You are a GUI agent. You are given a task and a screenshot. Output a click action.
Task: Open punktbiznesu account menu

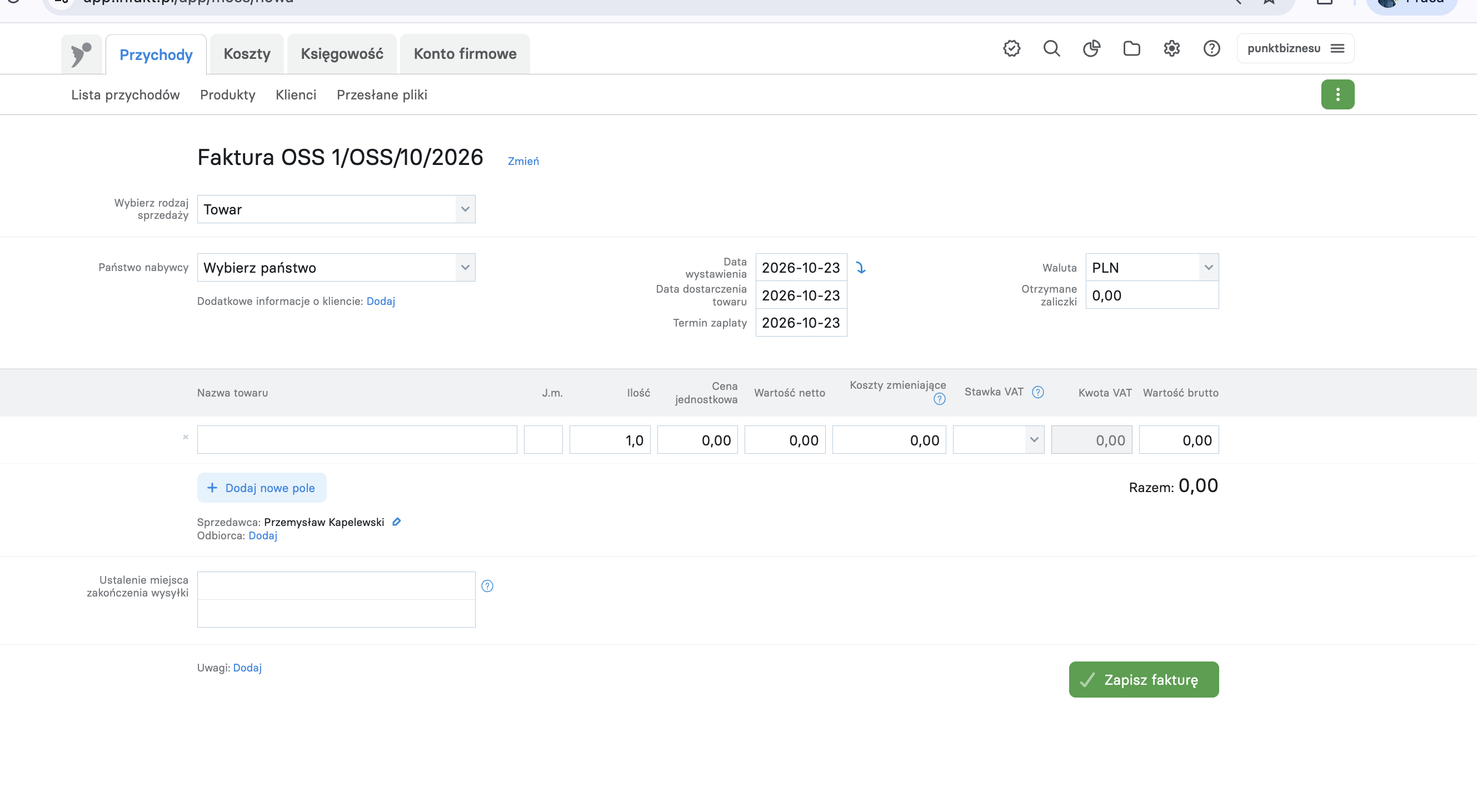tap(1295, 48)
